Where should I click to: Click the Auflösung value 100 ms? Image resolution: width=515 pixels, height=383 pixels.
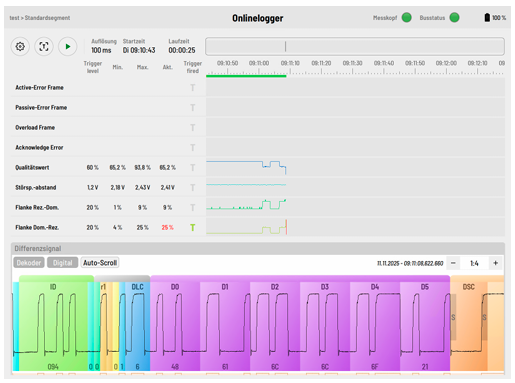click(101, 50)
